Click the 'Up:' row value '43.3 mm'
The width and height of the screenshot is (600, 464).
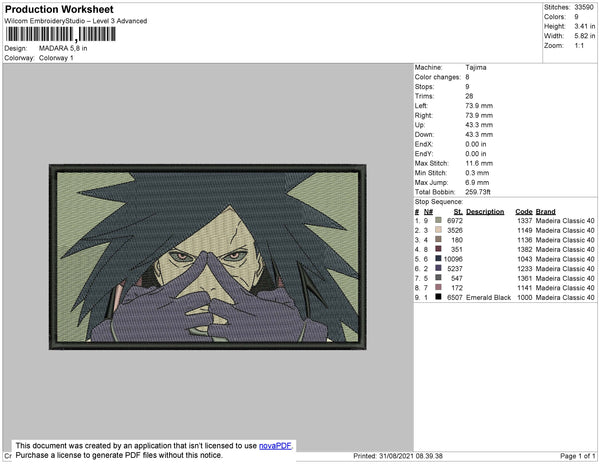[x=479, y=125]
